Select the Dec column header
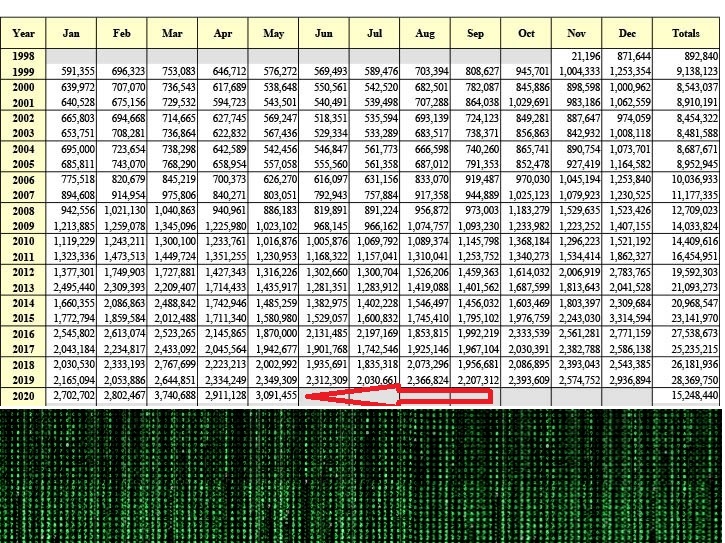This screenshot has width=725, height=543. pos(627,33)
